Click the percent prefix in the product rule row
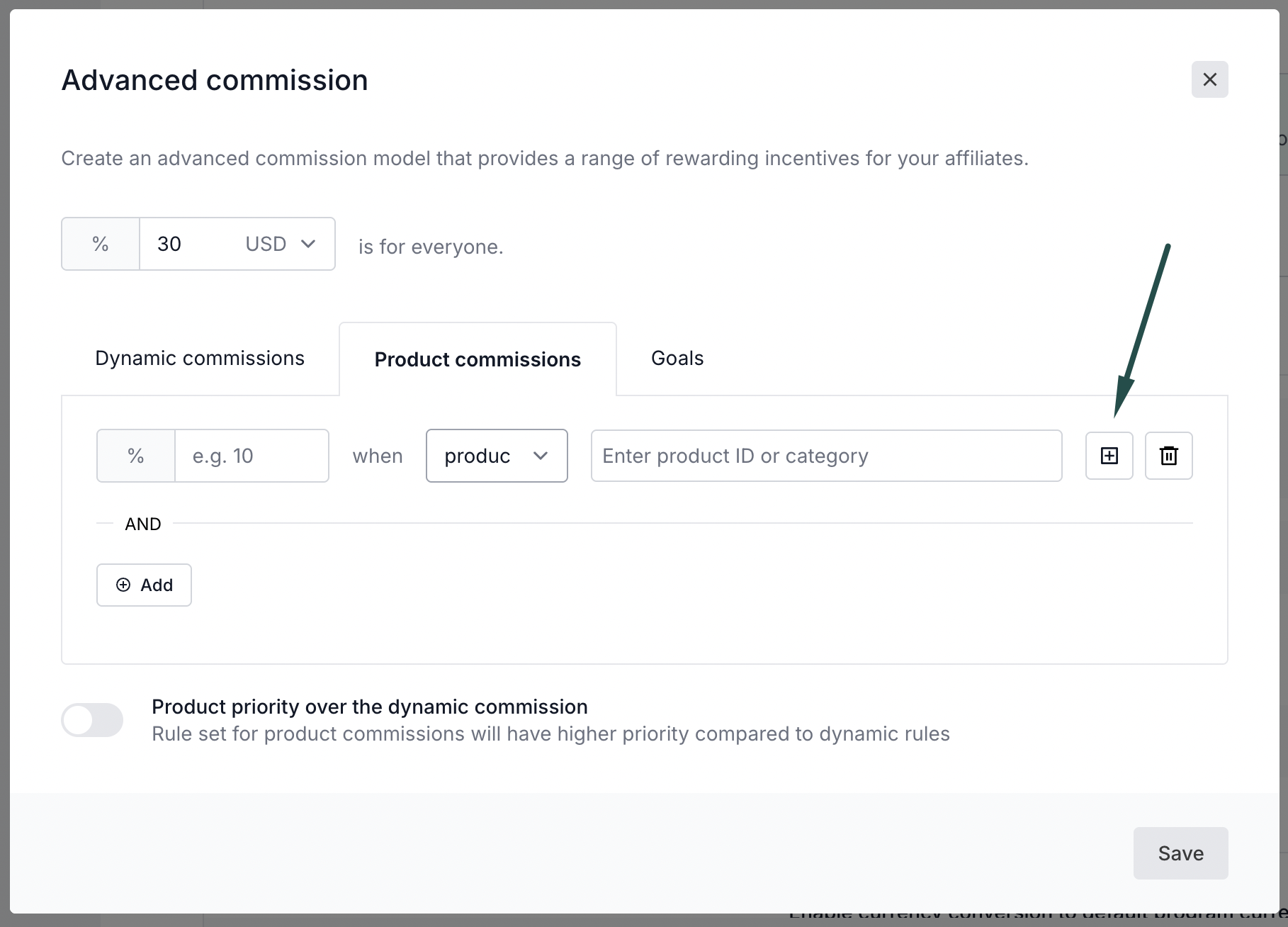 coord(136,456)
